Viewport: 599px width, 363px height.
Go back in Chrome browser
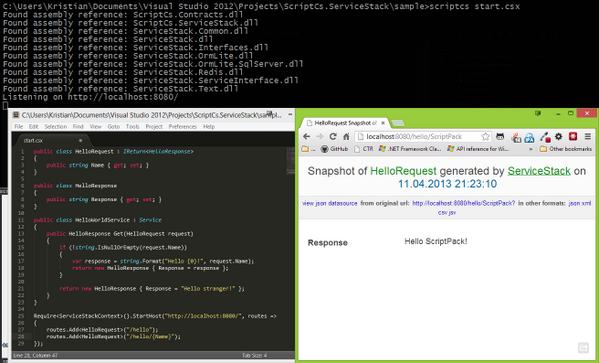coord(306,136)
